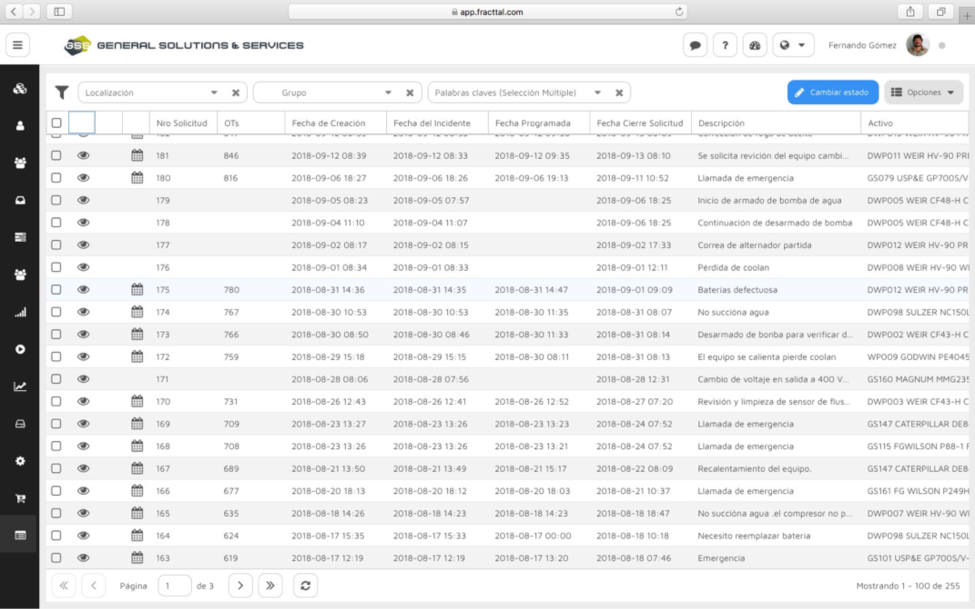Click the question mark help icon
The height and width of the screenshot is (609, 975).
tap(725, 45)
